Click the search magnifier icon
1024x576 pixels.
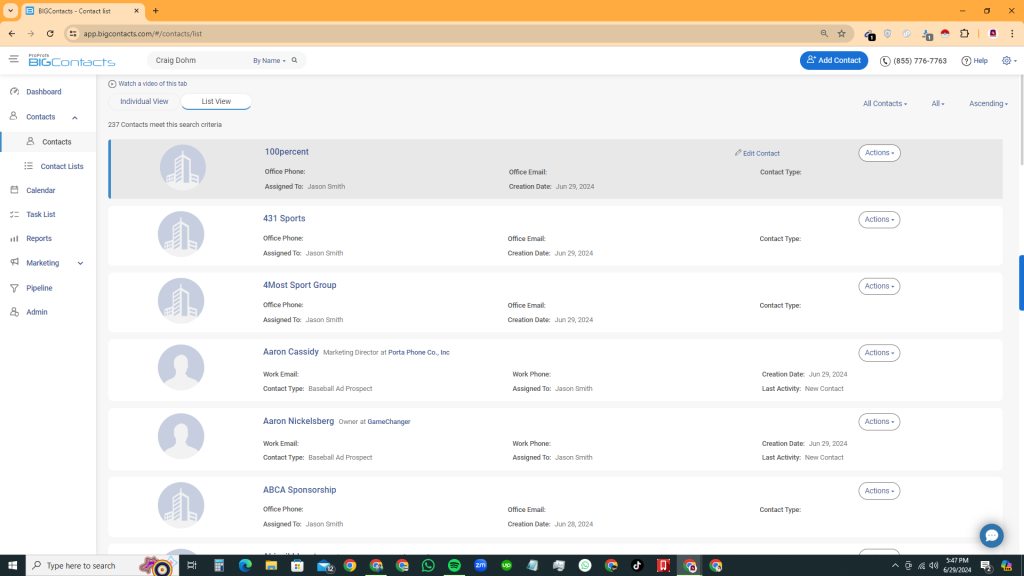(x=296, y=60)
